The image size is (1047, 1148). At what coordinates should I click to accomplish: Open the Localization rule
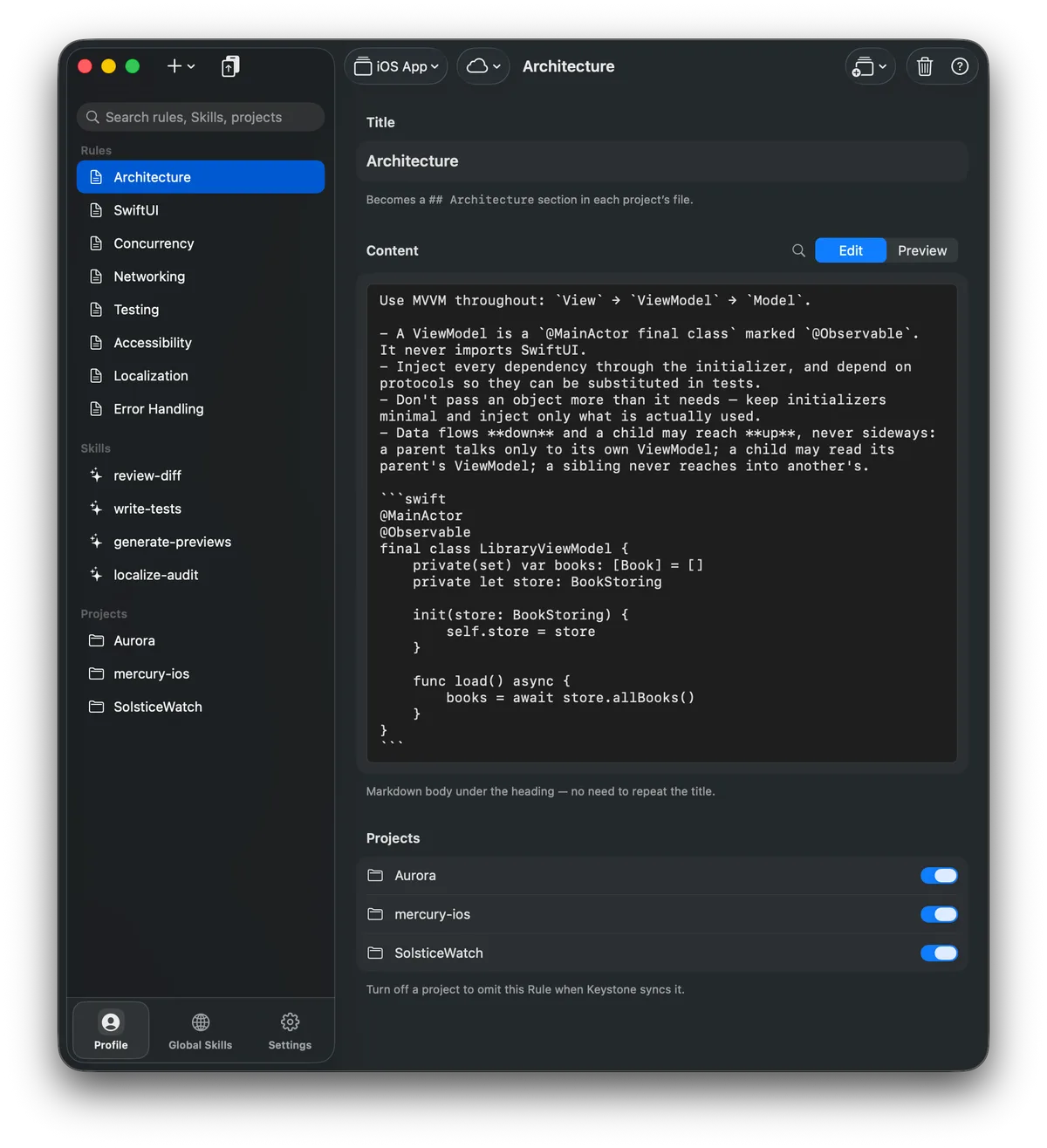201,376
